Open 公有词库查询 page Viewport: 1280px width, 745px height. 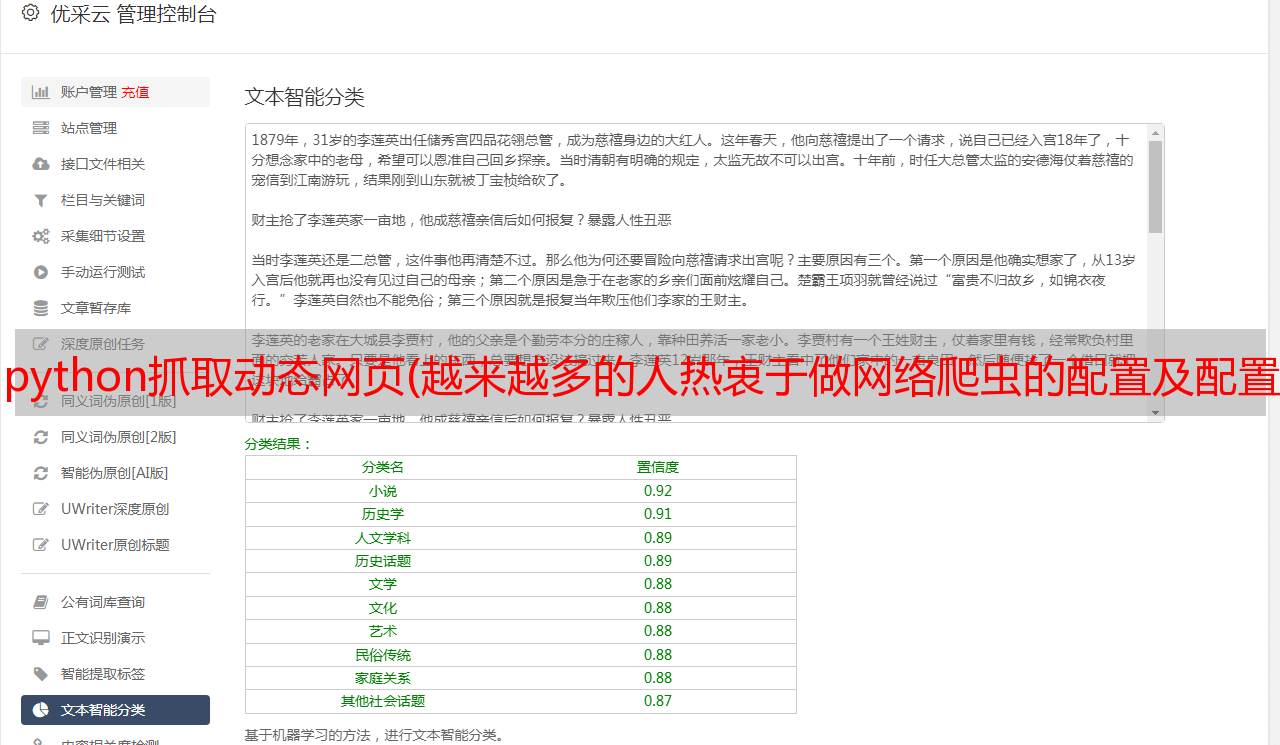coord(115,602)
